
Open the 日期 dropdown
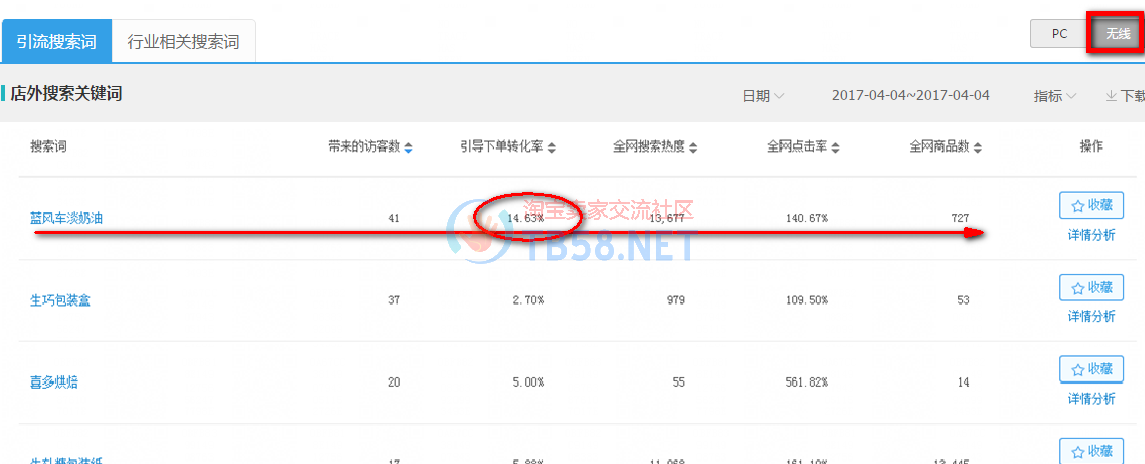point(764,96)
